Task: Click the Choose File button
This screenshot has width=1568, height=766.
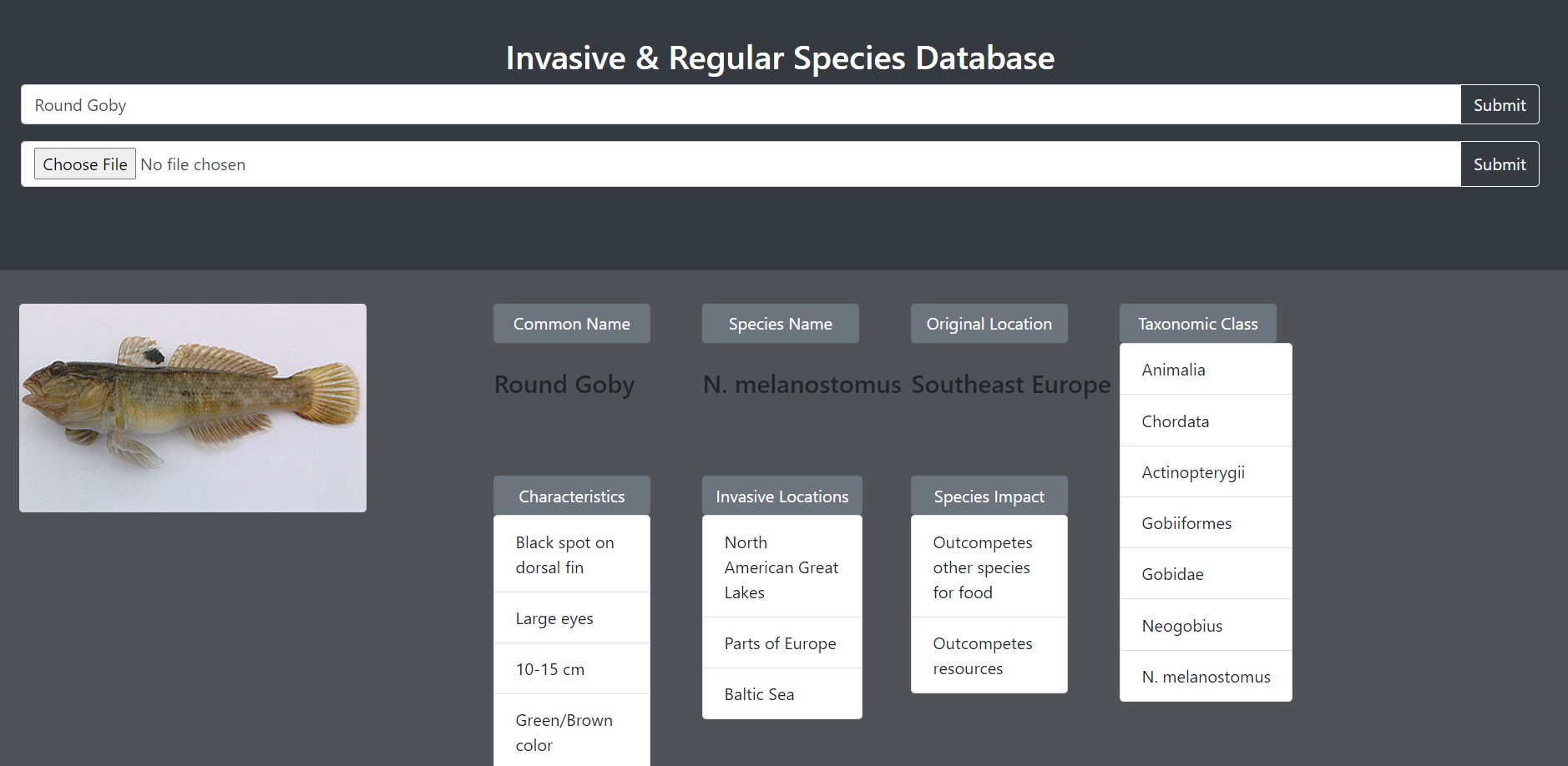Action: tap(84, 164)
